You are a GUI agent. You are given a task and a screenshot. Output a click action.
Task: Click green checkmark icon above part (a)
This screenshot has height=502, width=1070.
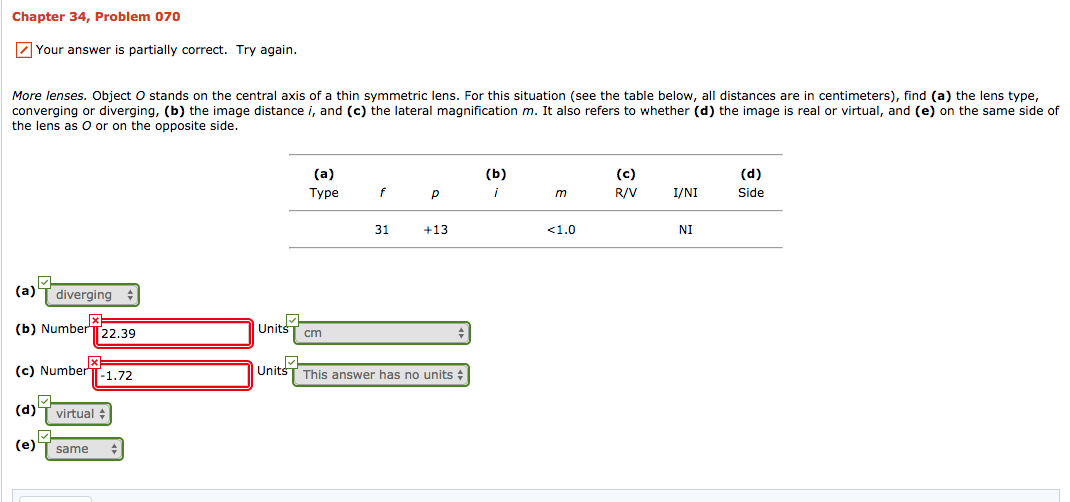(45, 282)
